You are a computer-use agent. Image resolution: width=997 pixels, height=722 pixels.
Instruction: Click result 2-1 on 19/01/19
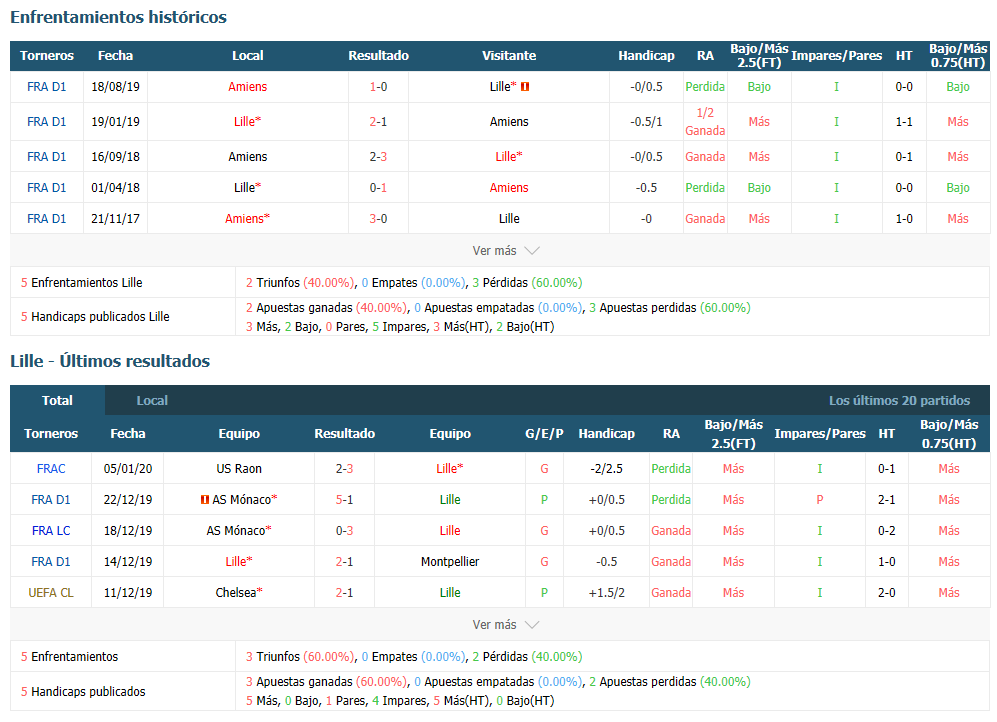pyautogui.click(x=378, y=121)
